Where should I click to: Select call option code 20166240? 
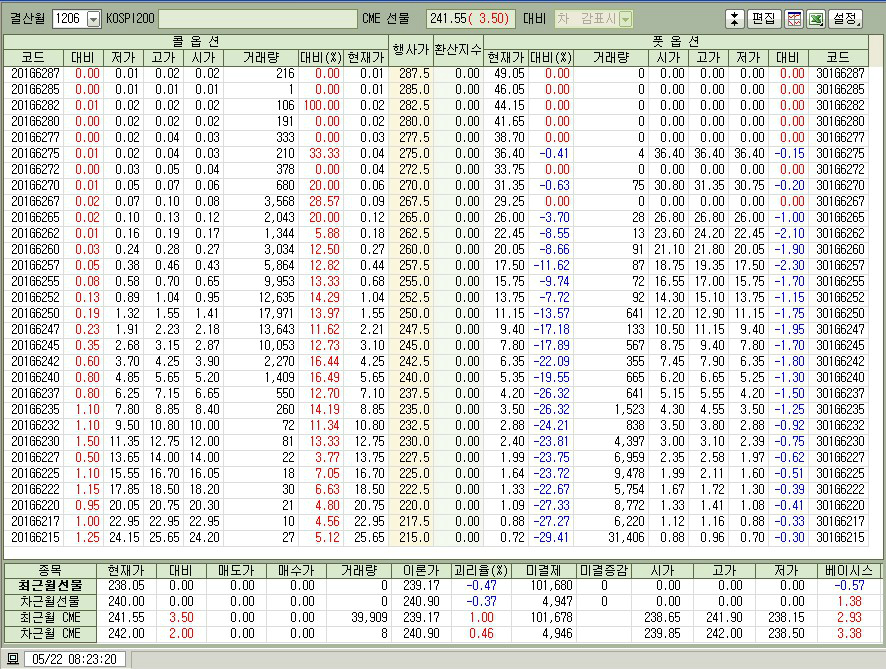click(35, 377)
